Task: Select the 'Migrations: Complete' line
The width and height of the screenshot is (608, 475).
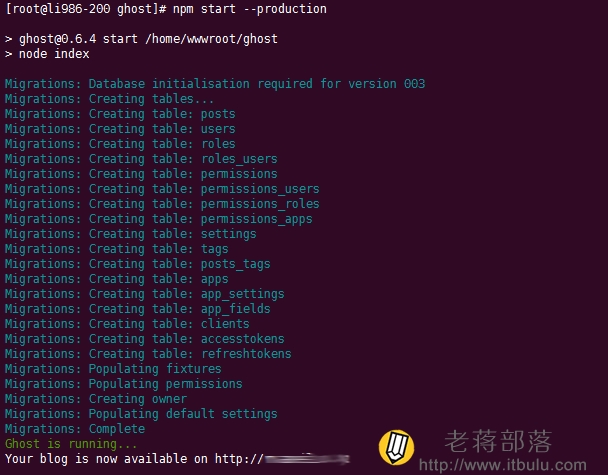Action: tap(75, 429)
